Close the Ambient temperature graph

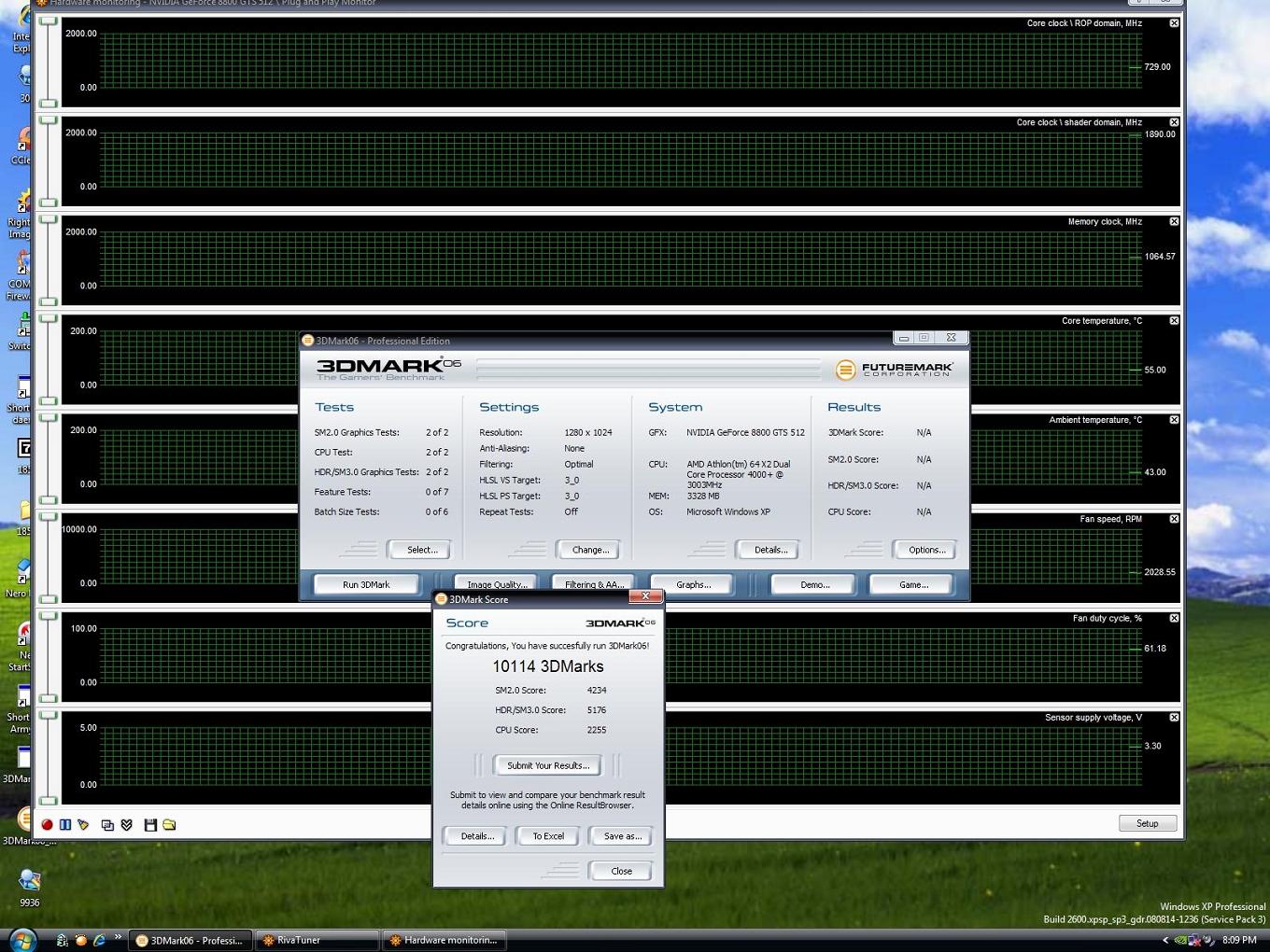click(x=1174, y=420)
